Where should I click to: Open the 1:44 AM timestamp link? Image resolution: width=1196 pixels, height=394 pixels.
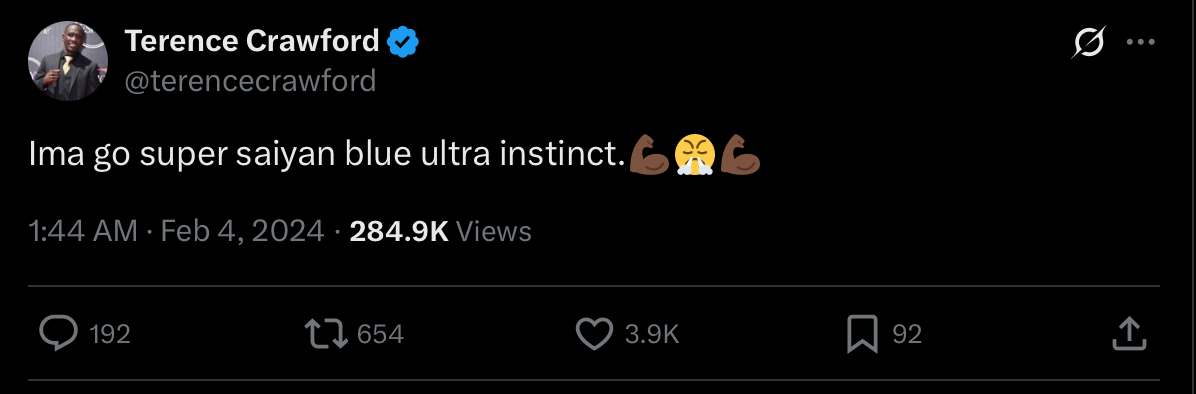(x=83, y=230)
